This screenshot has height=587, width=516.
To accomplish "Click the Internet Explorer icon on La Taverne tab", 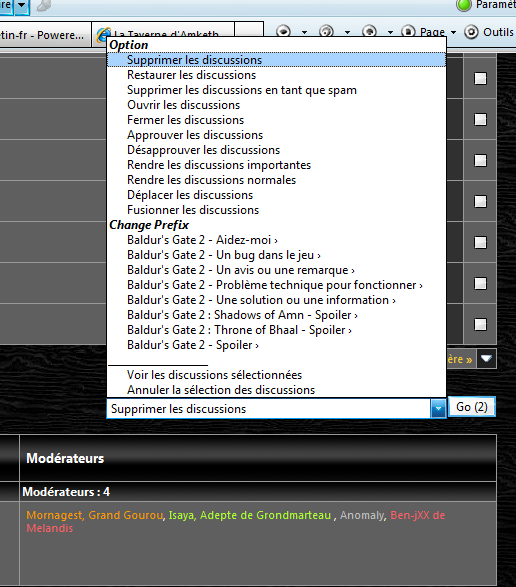I will coord(103,35).
